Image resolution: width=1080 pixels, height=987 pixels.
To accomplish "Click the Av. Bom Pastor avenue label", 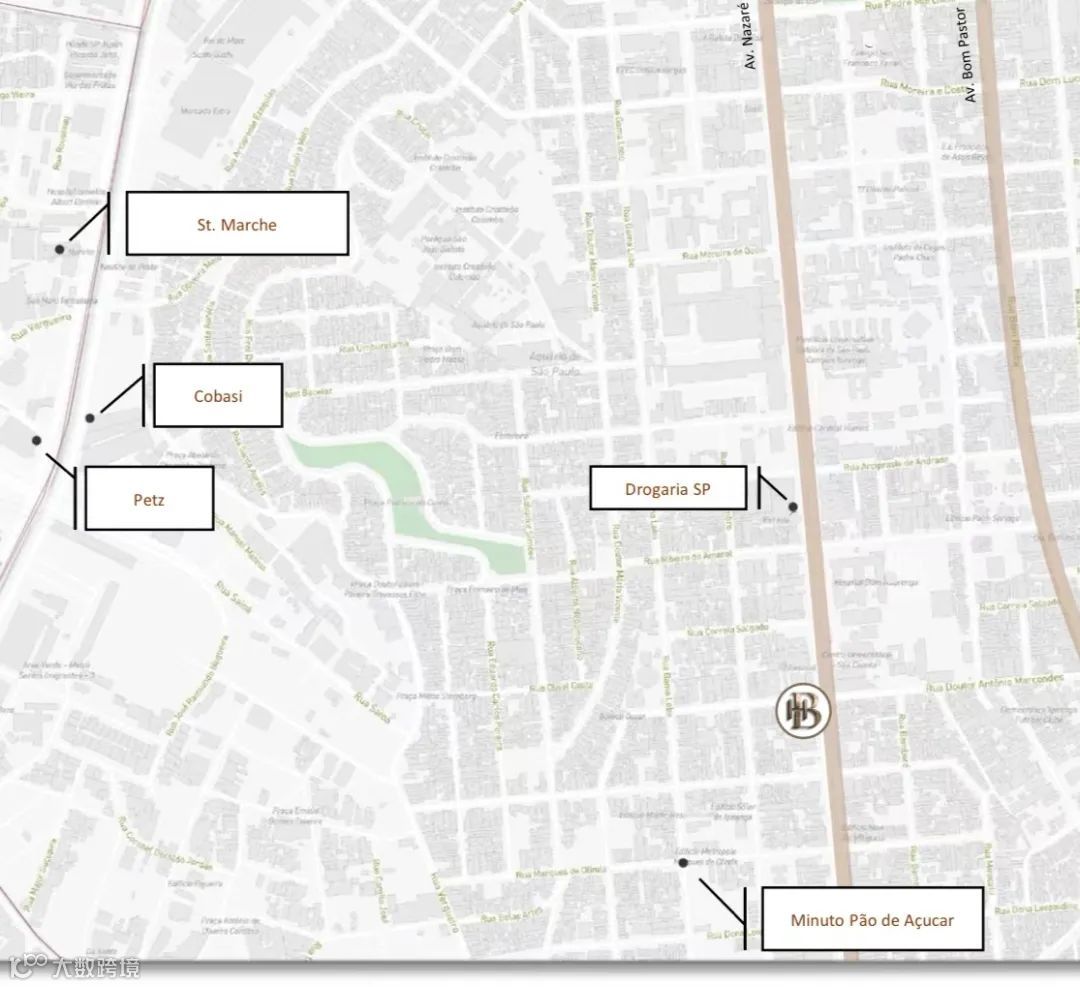I will [966, 55].
